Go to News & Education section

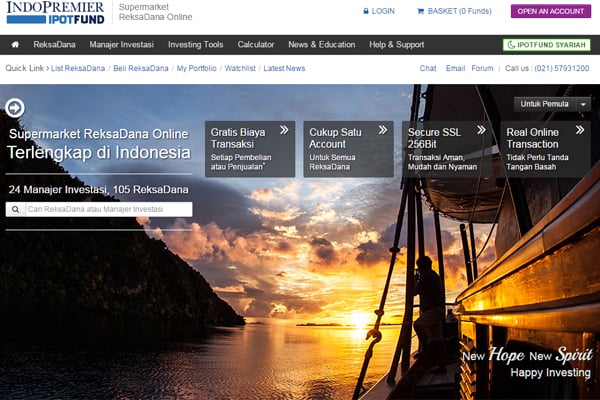point(321,45)
